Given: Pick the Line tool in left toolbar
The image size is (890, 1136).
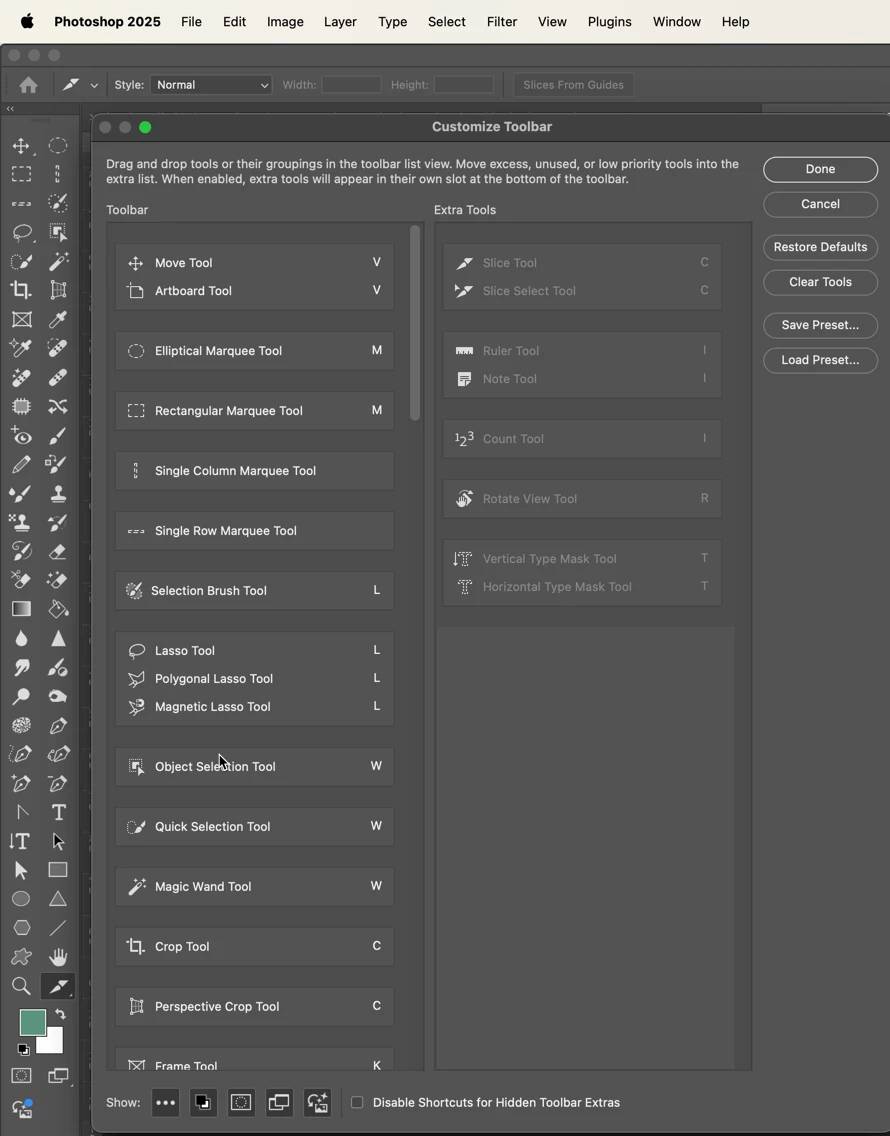Looking at the screenshot, I should pyautogui.click(x=58, y=928).
